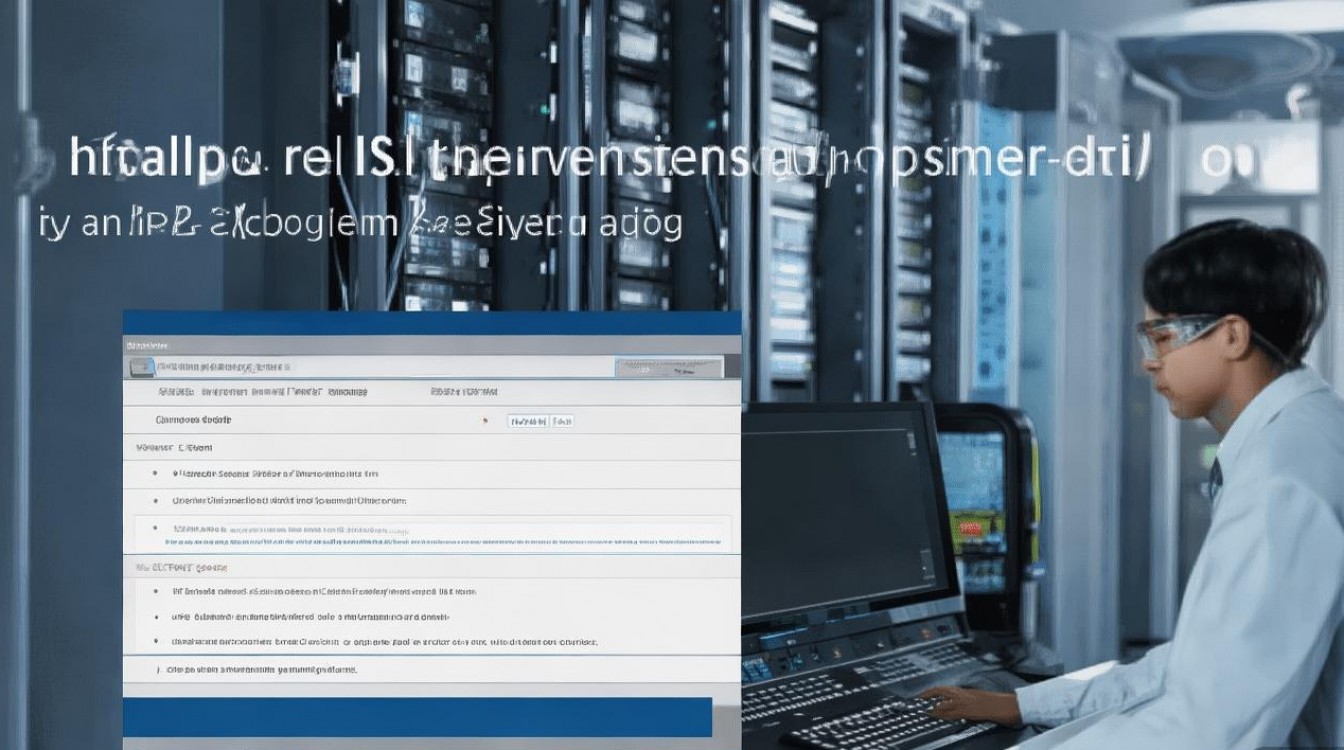Click the final text row above the blue footer

262,670
